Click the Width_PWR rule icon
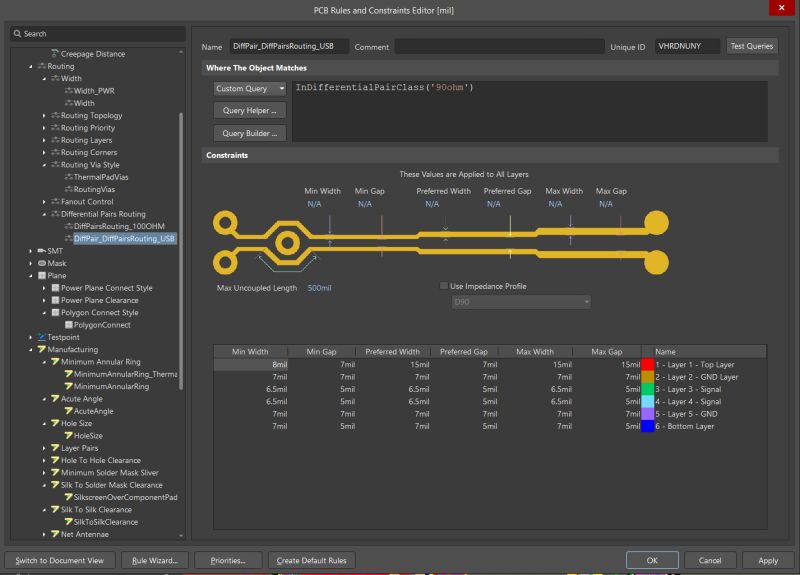 click(x=68, y=91)
